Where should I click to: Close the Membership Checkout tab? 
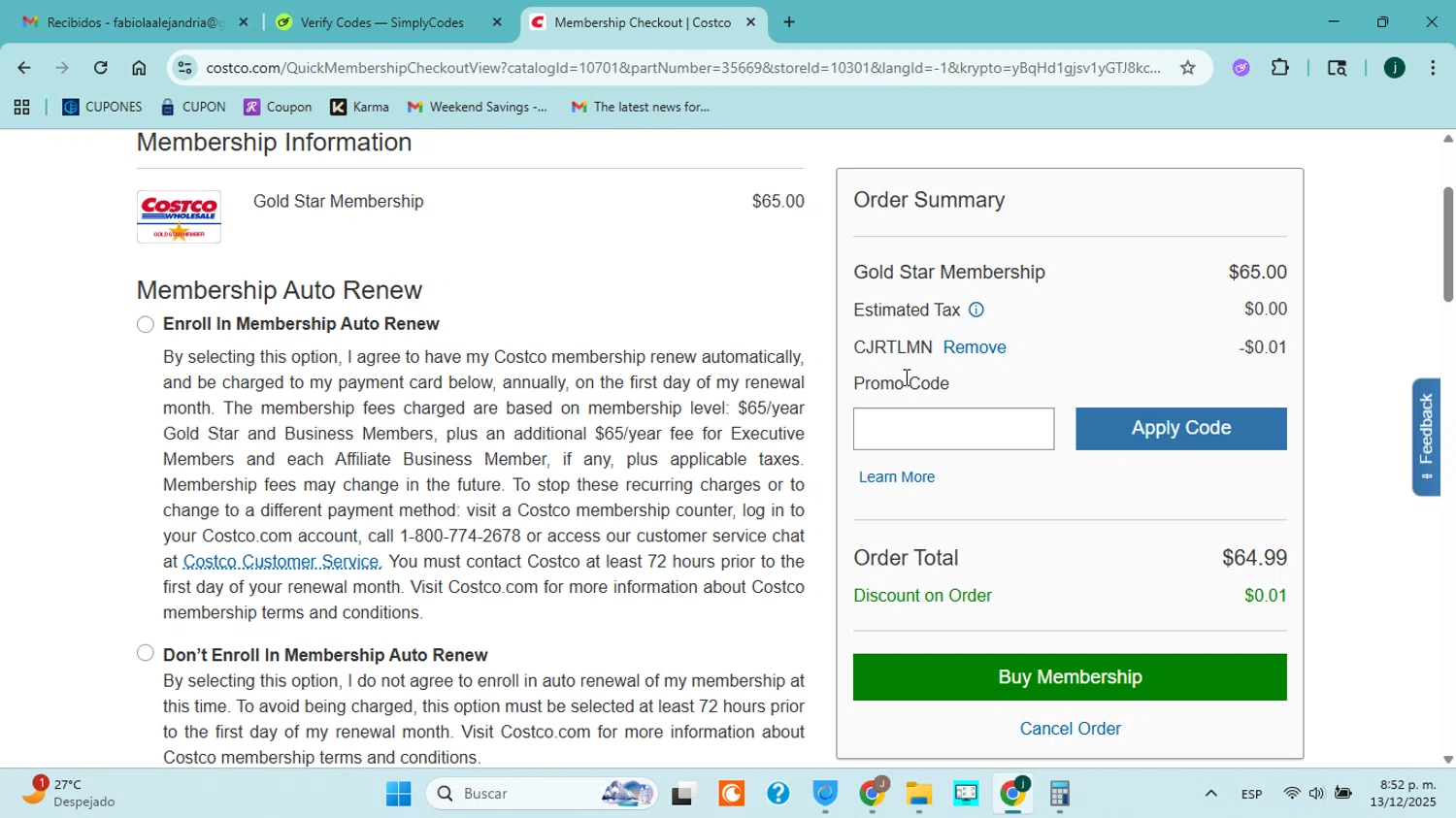(x=750, y=22)
